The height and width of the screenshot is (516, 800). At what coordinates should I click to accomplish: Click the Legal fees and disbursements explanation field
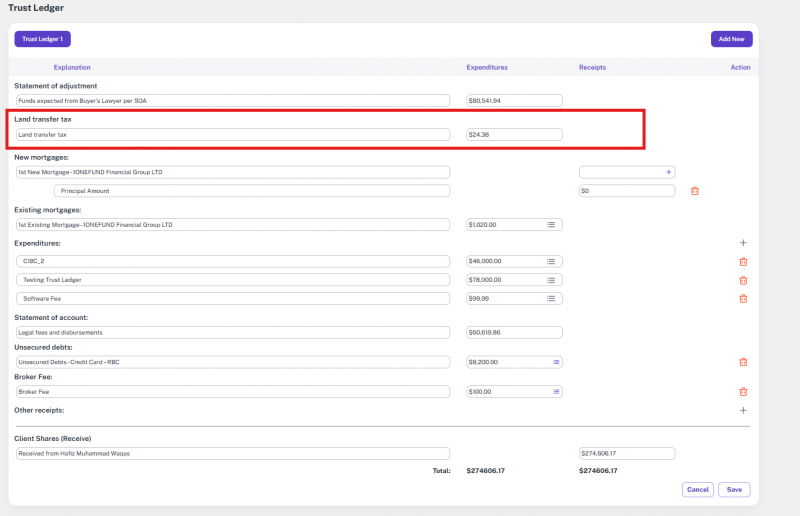(x=232, y=332)
